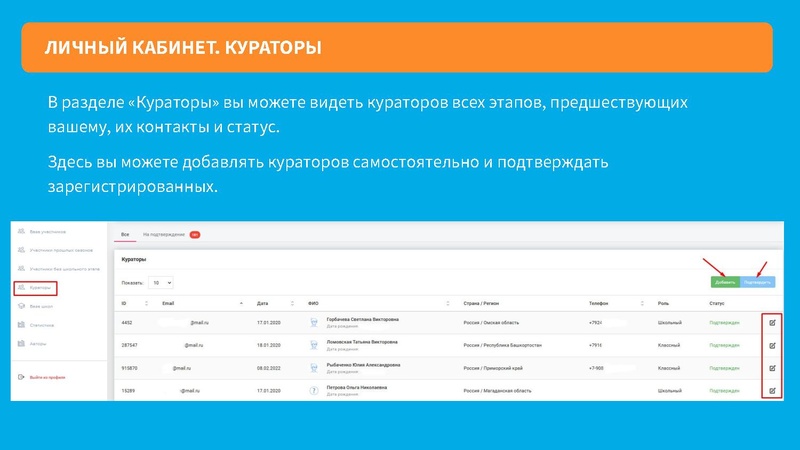Click ID cell 4452
The image size is (800, 450).
pos(127,322)
